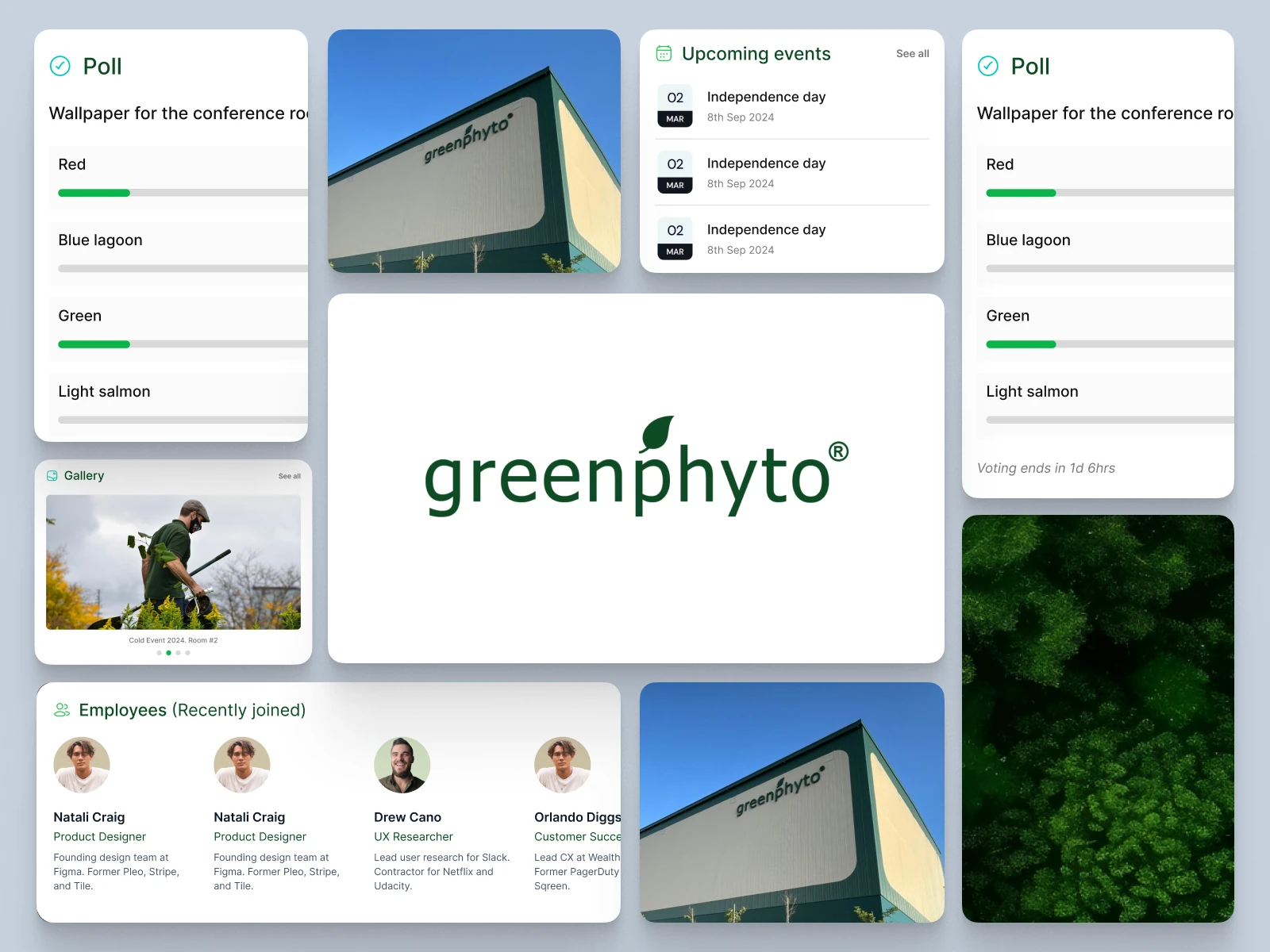Image resolution: width=1270 pixels, height=952 pixels.
Task: Click the check-circle icon of the Poll card above Gallery
Action: pyautogui.click(x=60, y=66)
